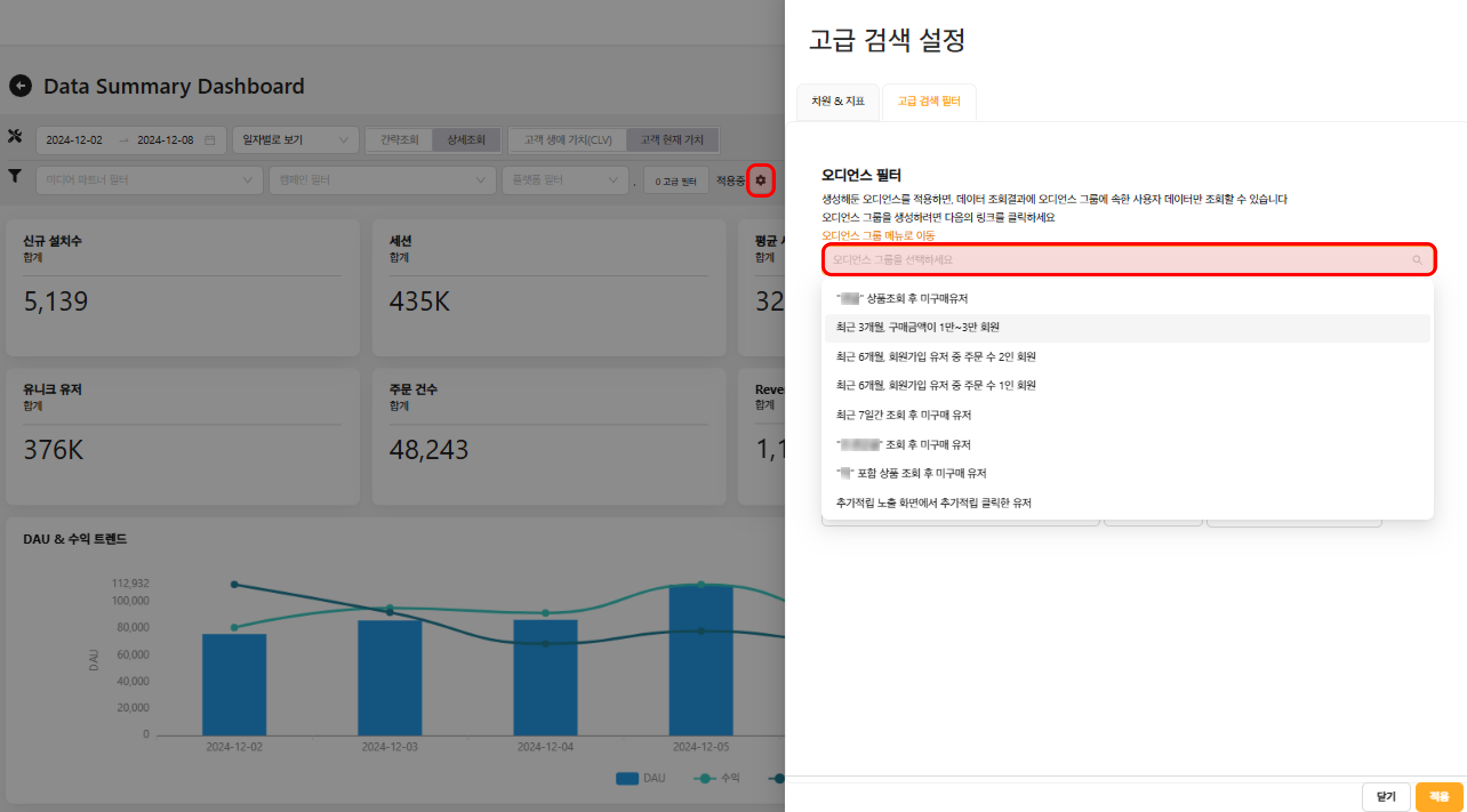Click the funnel filter icon

click(15, 176)
